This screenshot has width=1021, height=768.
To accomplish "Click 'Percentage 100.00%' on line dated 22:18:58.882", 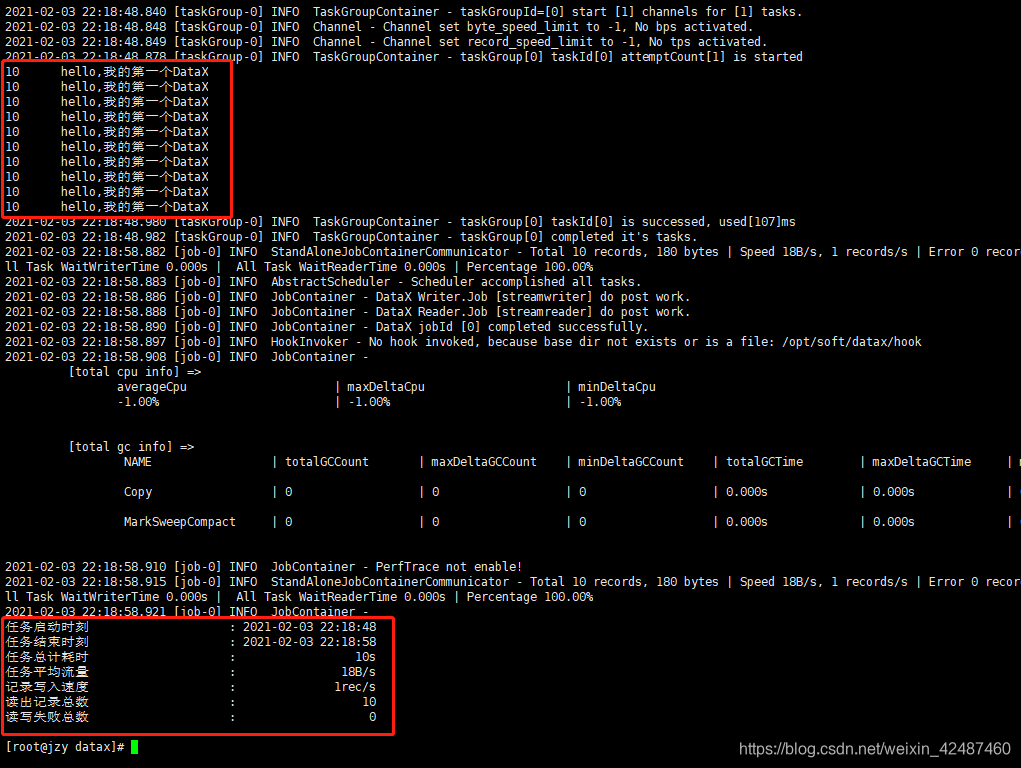I will (x=529, y=267).
